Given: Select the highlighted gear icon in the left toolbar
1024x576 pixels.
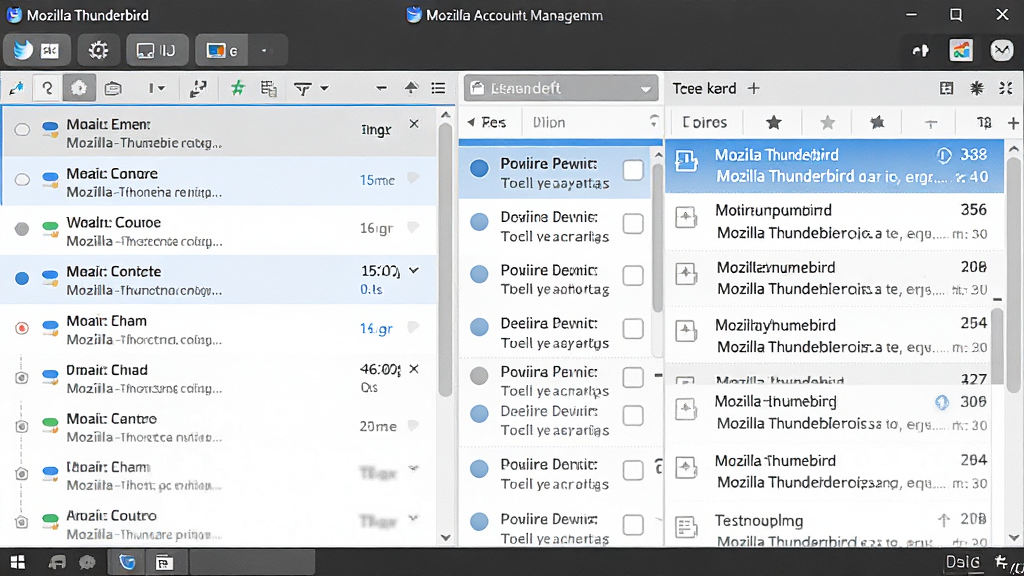Looking at the screenshot, I should (79, 88).
